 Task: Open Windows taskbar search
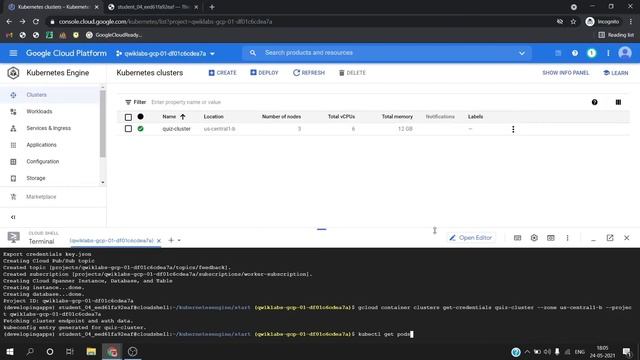(x=30, y=351)
